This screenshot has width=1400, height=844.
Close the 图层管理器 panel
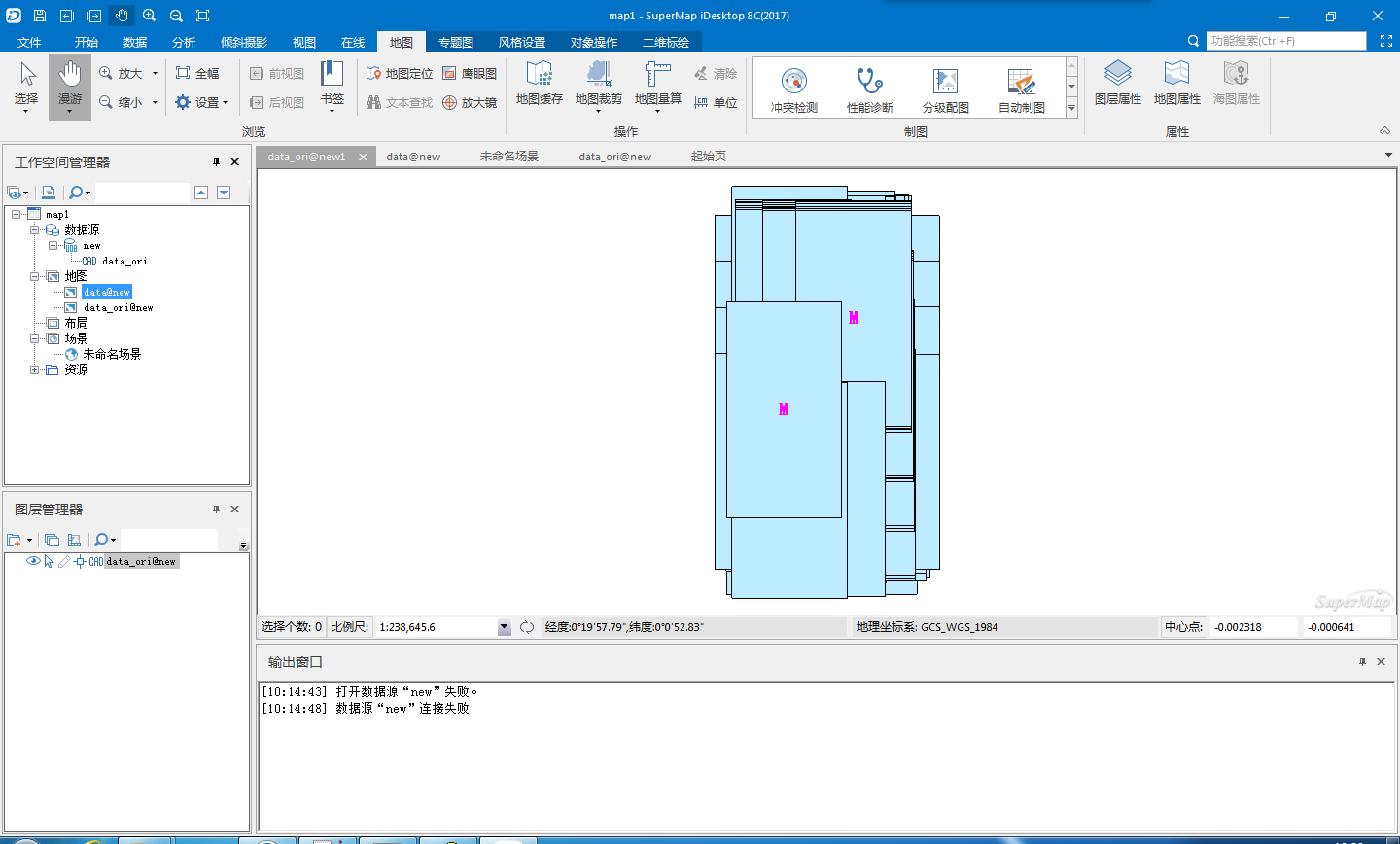click(x=234, y=510)
